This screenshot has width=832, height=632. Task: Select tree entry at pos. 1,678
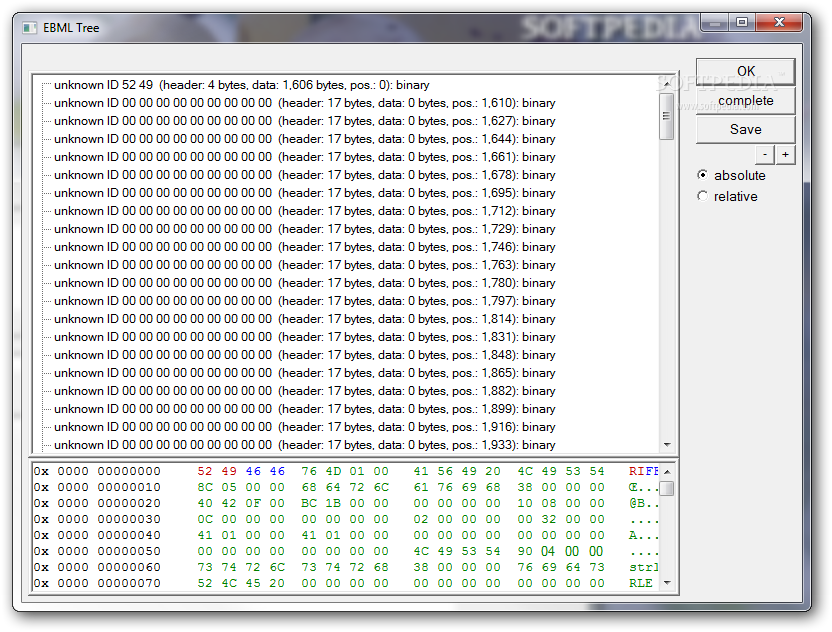coord(305,175)
